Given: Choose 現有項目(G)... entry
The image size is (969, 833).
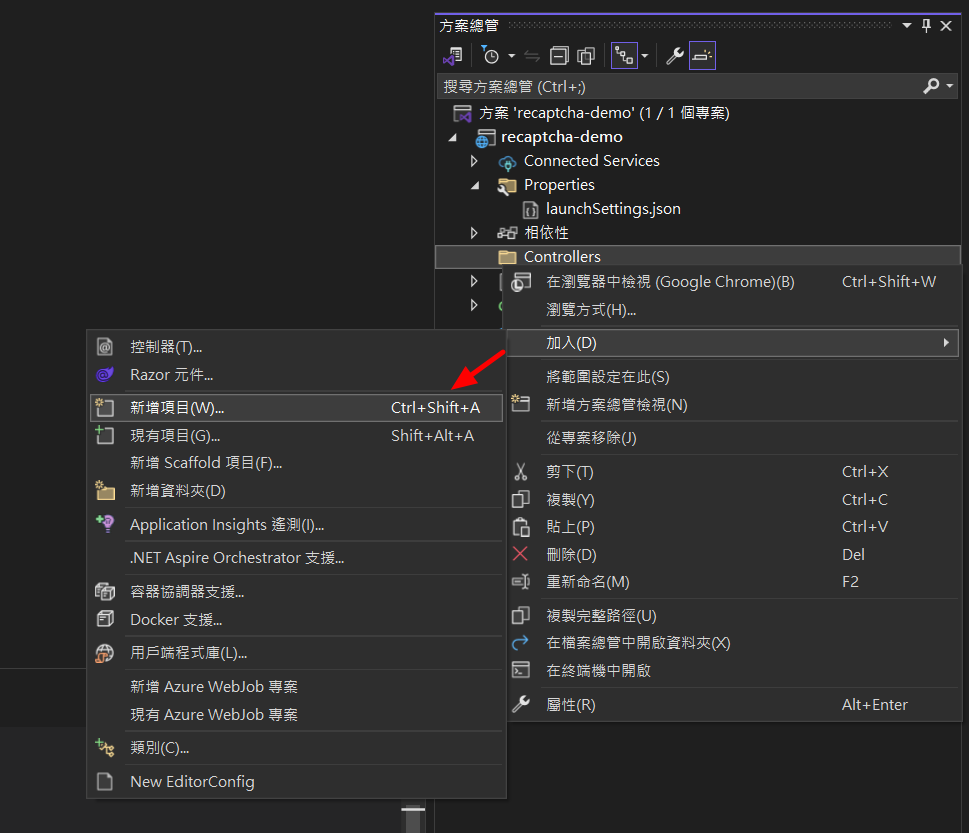Looking at the screenshot, I should click(x=295, y=436).
